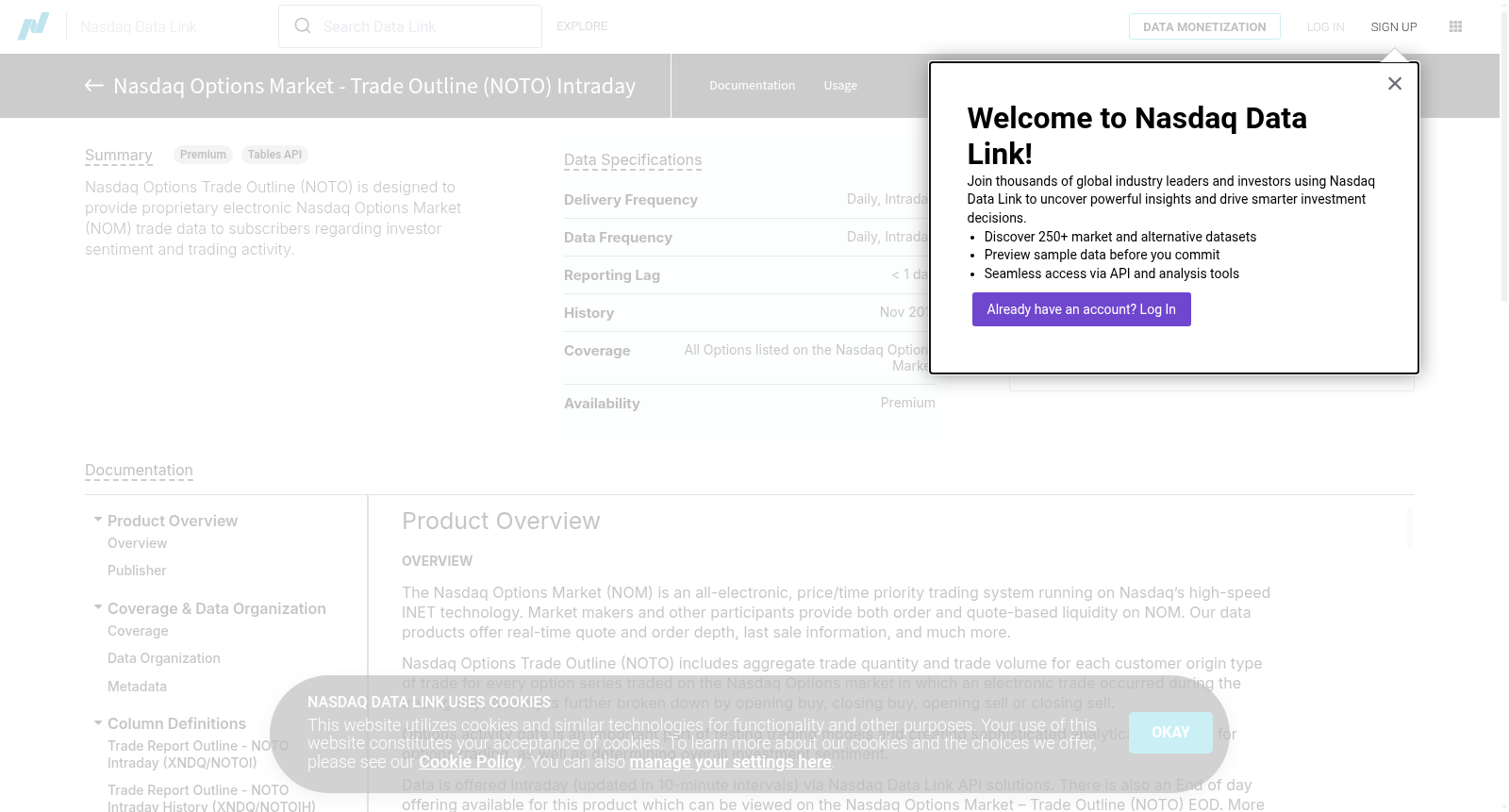Screen dimensions: 1509x812
Task: Click the Summary heading
Action: click(119, 155)
